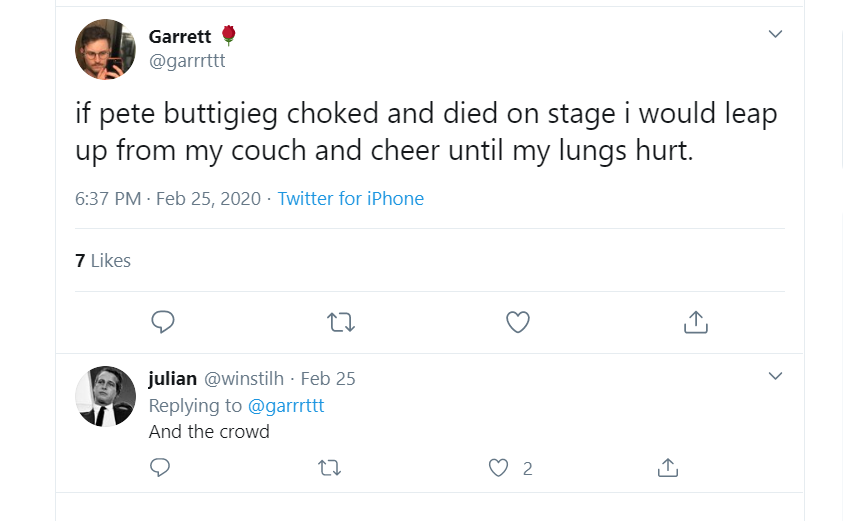Open Garrett's profile picture
The height and width of the screenshot is (521, 843).
click(x=105, y=49)
